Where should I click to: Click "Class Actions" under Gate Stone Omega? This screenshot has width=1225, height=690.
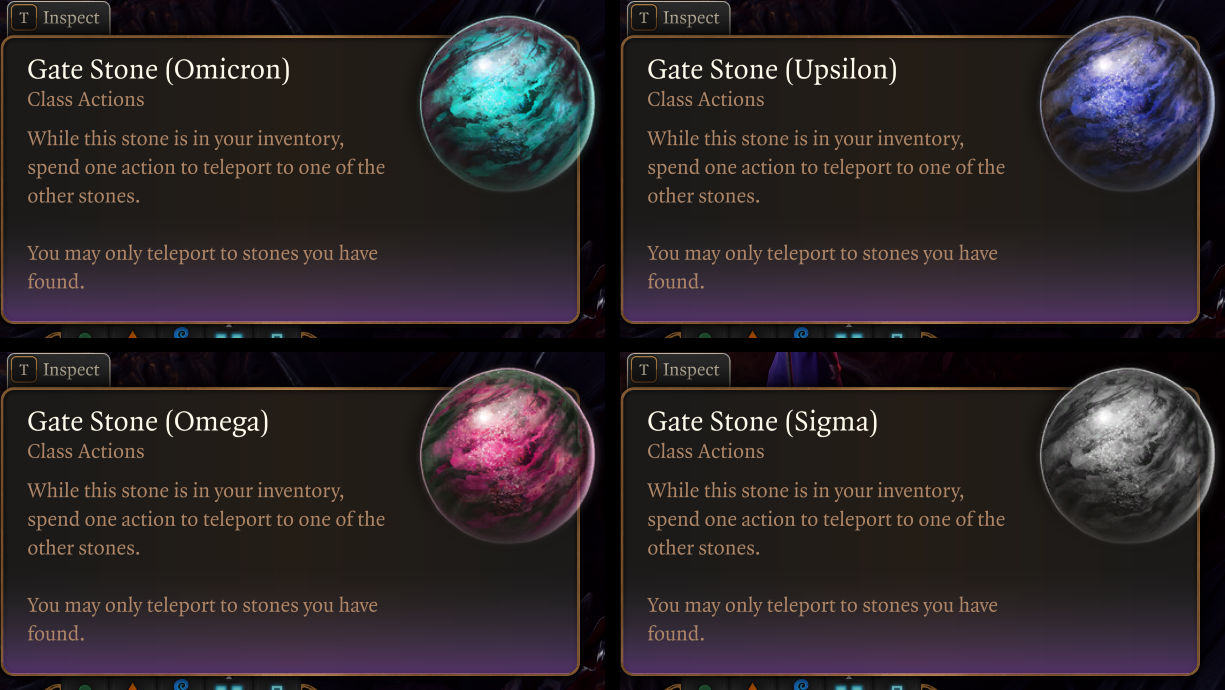click(x=86, y=452)
